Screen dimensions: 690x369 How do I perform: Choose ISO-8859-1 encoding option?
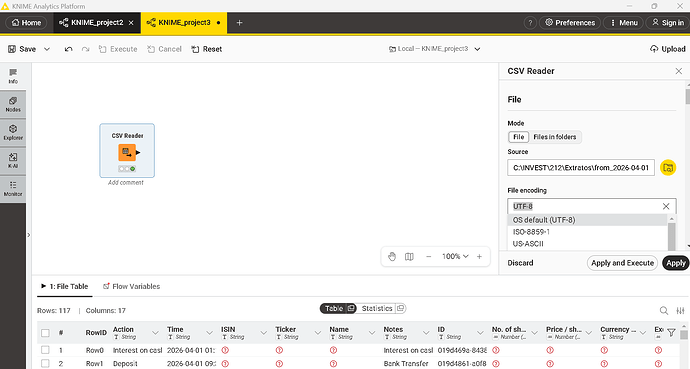(587, 232)
